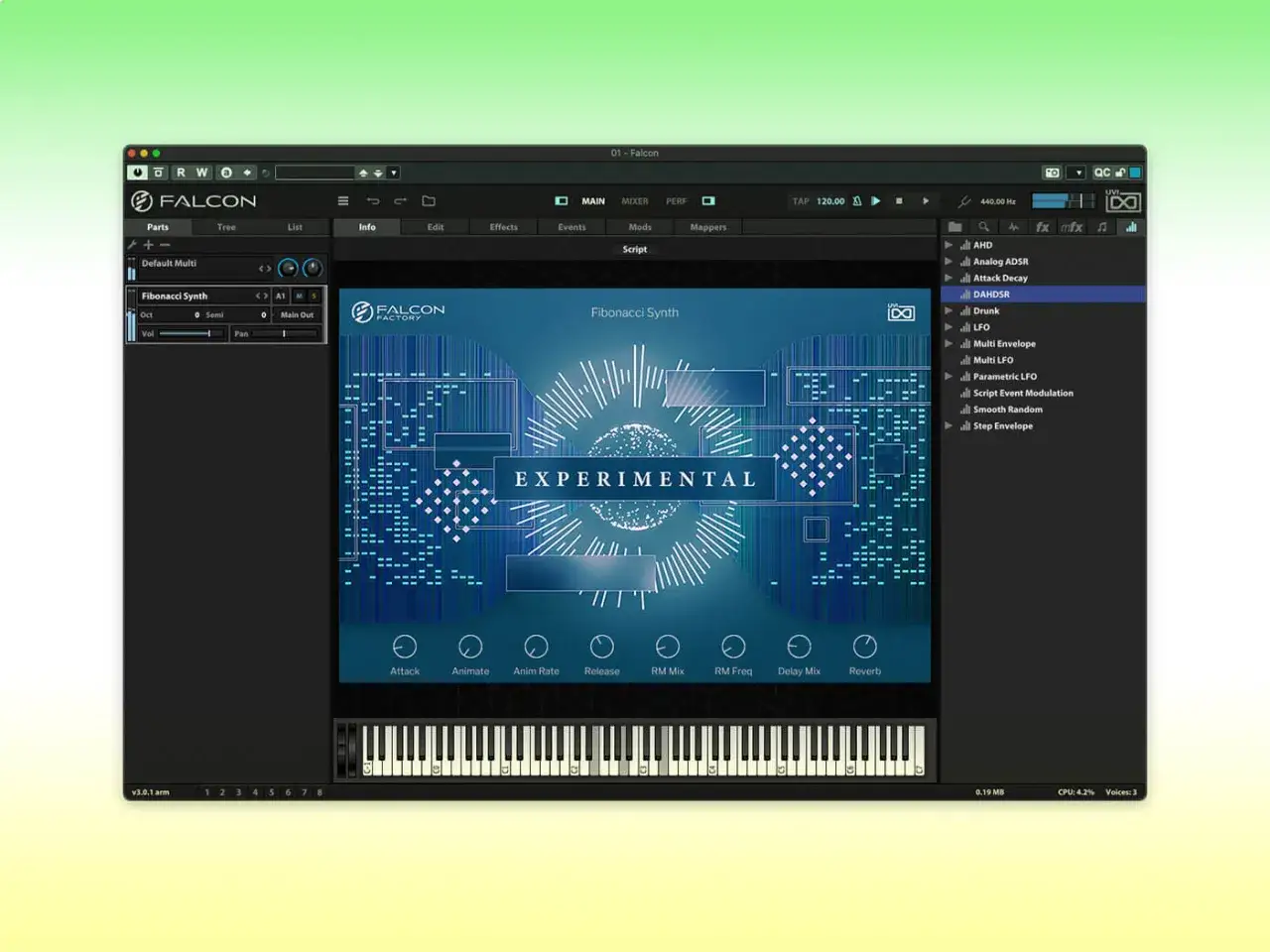Click the 120.00 tempo value
This screenshot has height=952, width=1270.
pos(830,201)
